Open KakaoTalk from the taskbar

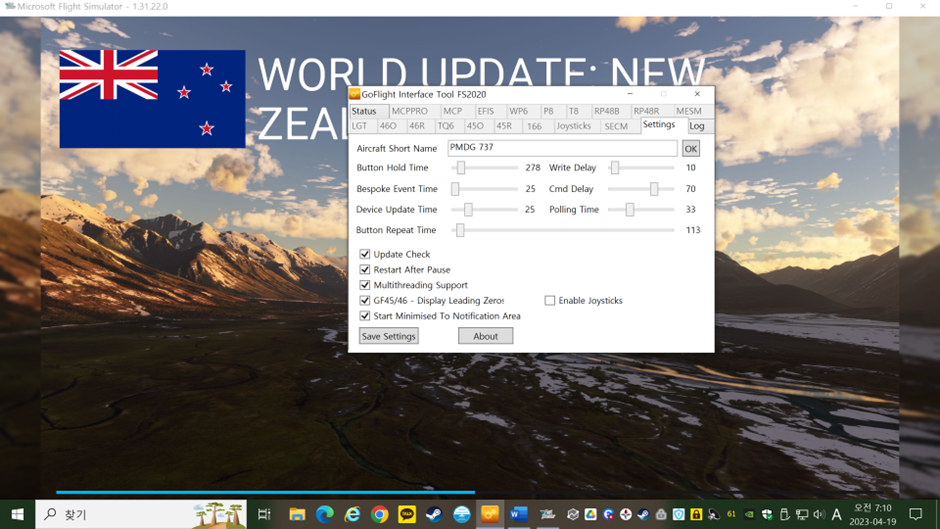tap(407, 514)
